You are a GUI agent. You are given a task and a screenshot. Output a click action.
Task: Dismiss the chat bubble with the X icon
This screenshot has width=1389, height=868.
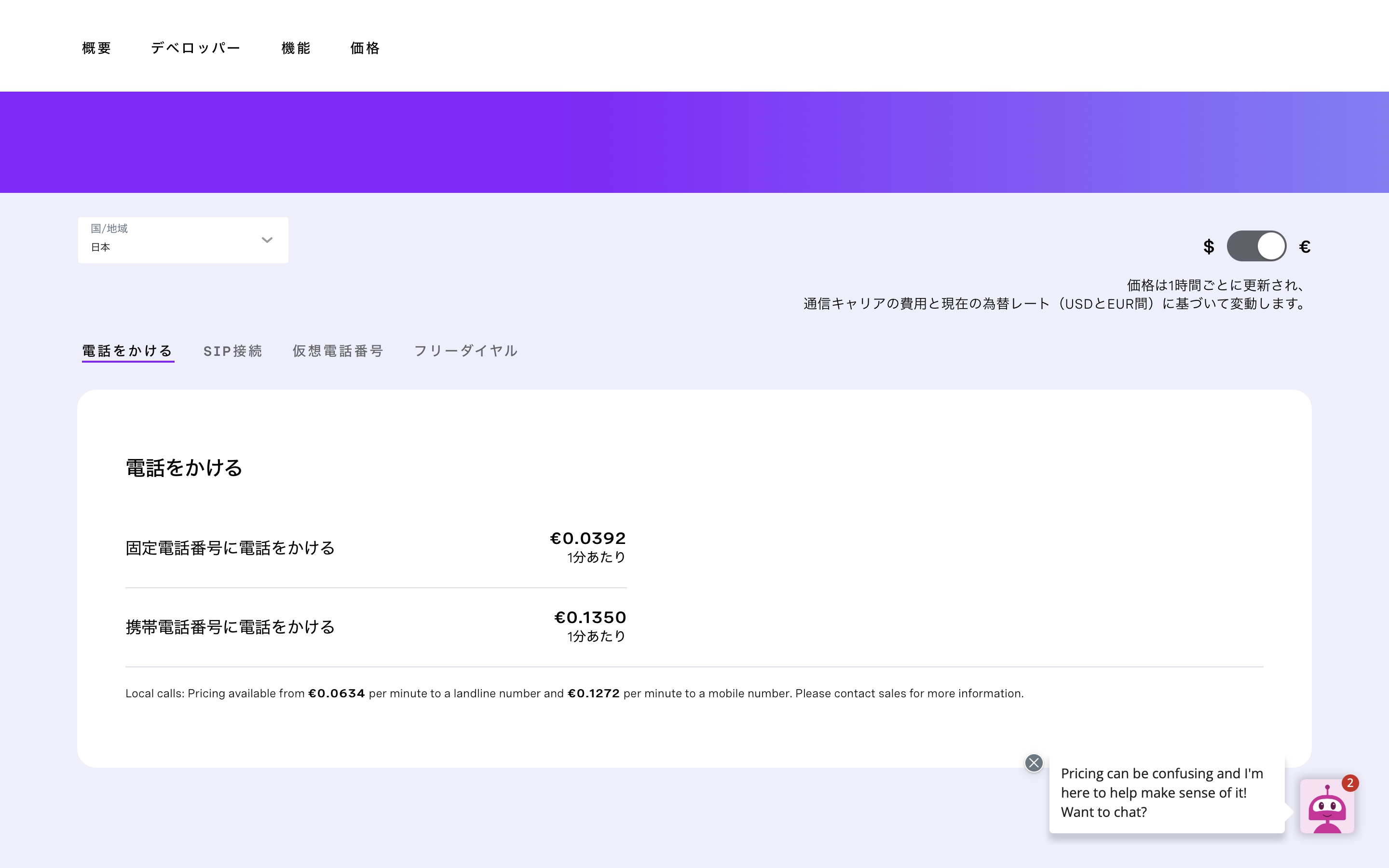click(x=1035, y=763)
